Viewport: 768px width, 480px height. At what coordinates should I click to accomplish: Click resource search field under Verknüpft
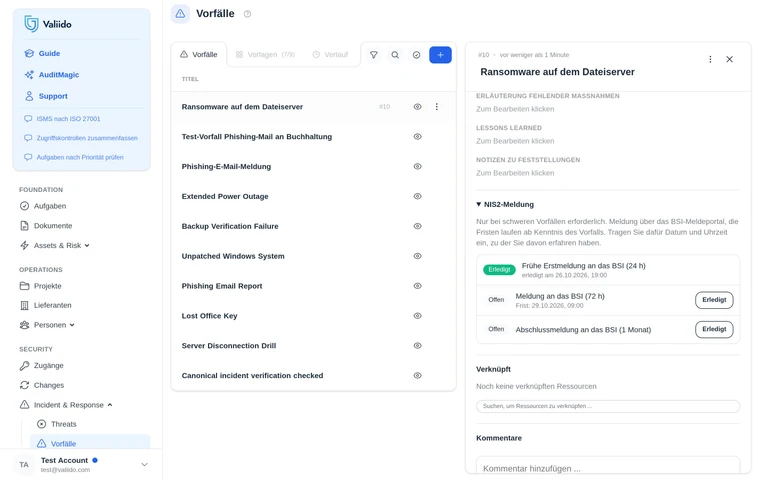pos(608,406)
